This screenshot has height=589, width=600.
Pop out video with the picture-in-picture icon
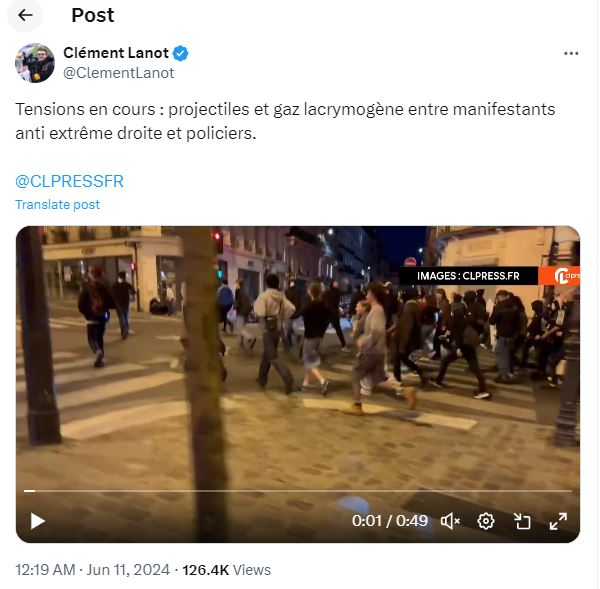tap(522, 521)
